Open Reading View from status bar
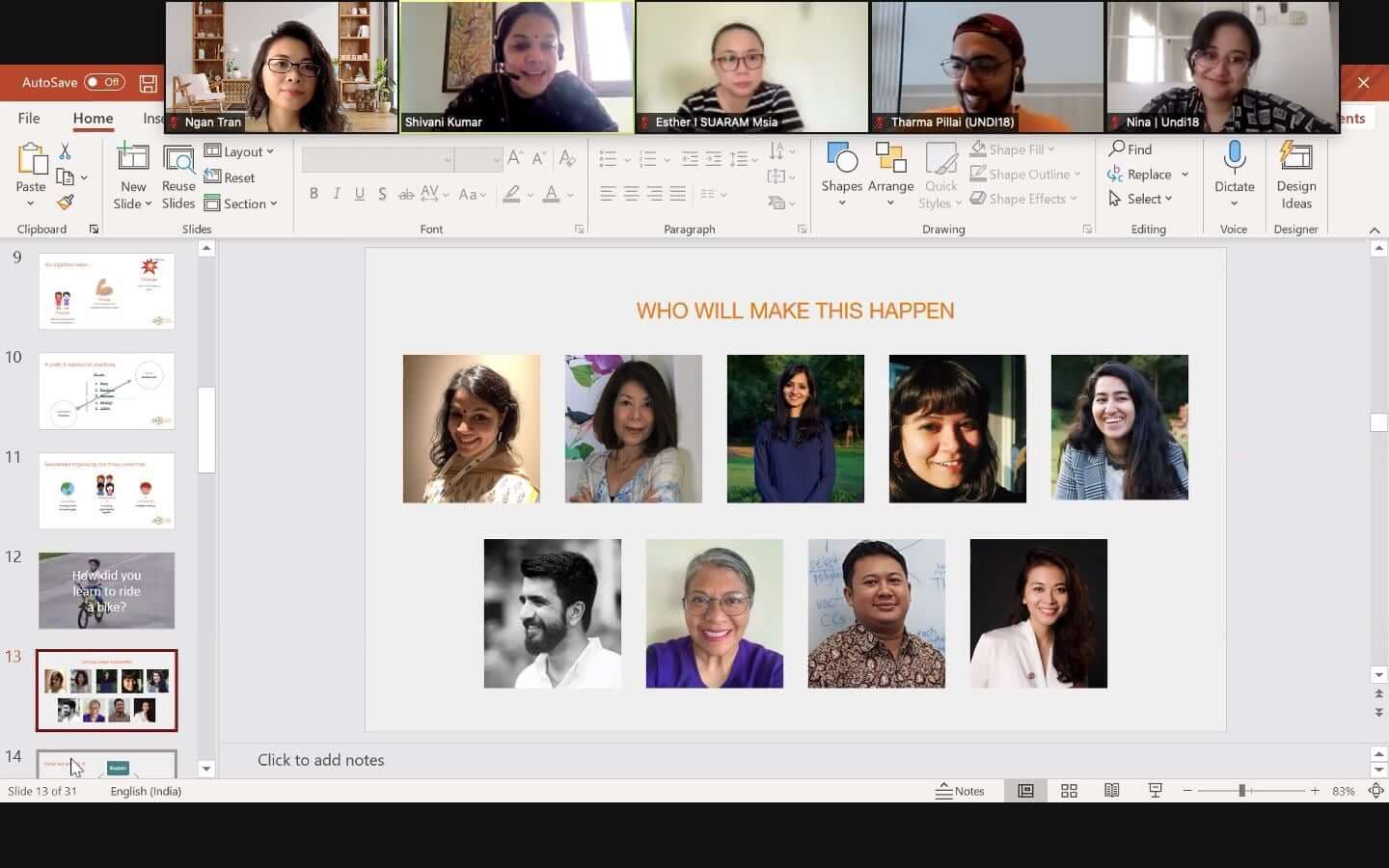This screenshot has width=1389, height=868. click(x=1111, y=791)
